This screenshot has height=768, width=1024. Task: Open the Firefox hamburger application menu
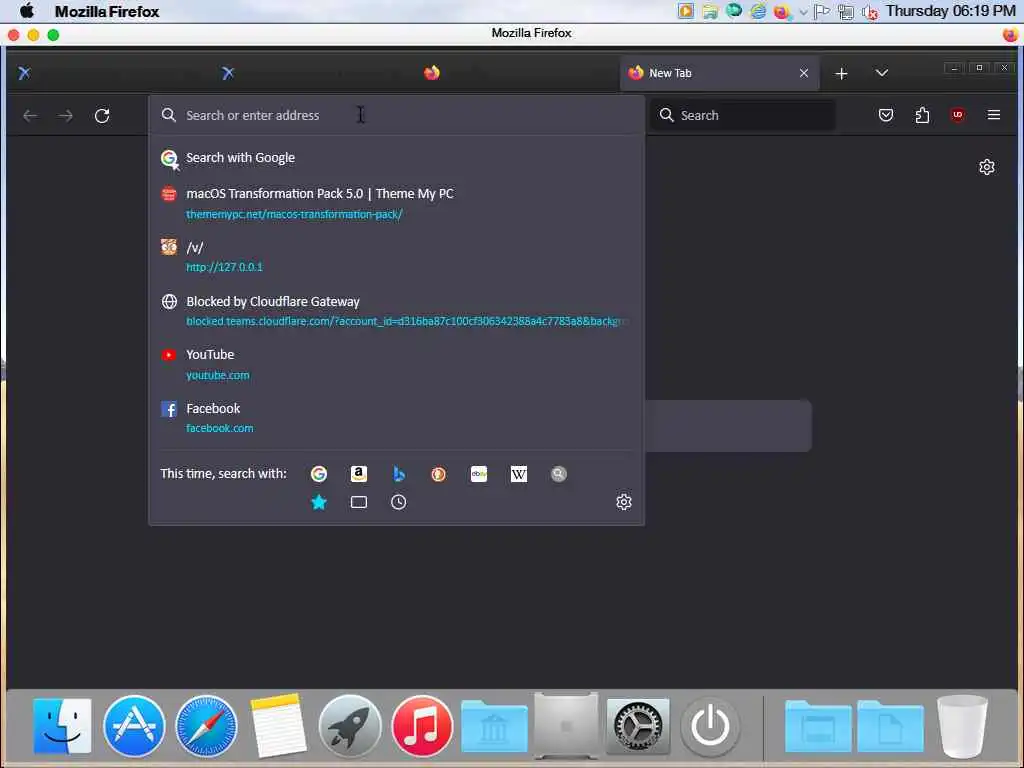pyautogui.click(x=993, y=115)
